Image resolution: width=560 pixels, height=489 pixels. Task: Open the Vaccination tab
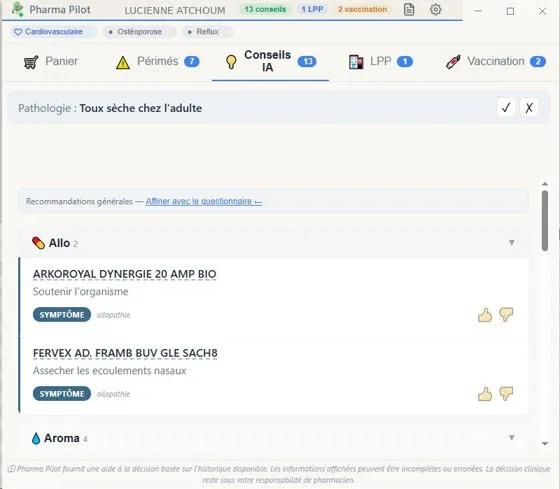coord(496,62)
